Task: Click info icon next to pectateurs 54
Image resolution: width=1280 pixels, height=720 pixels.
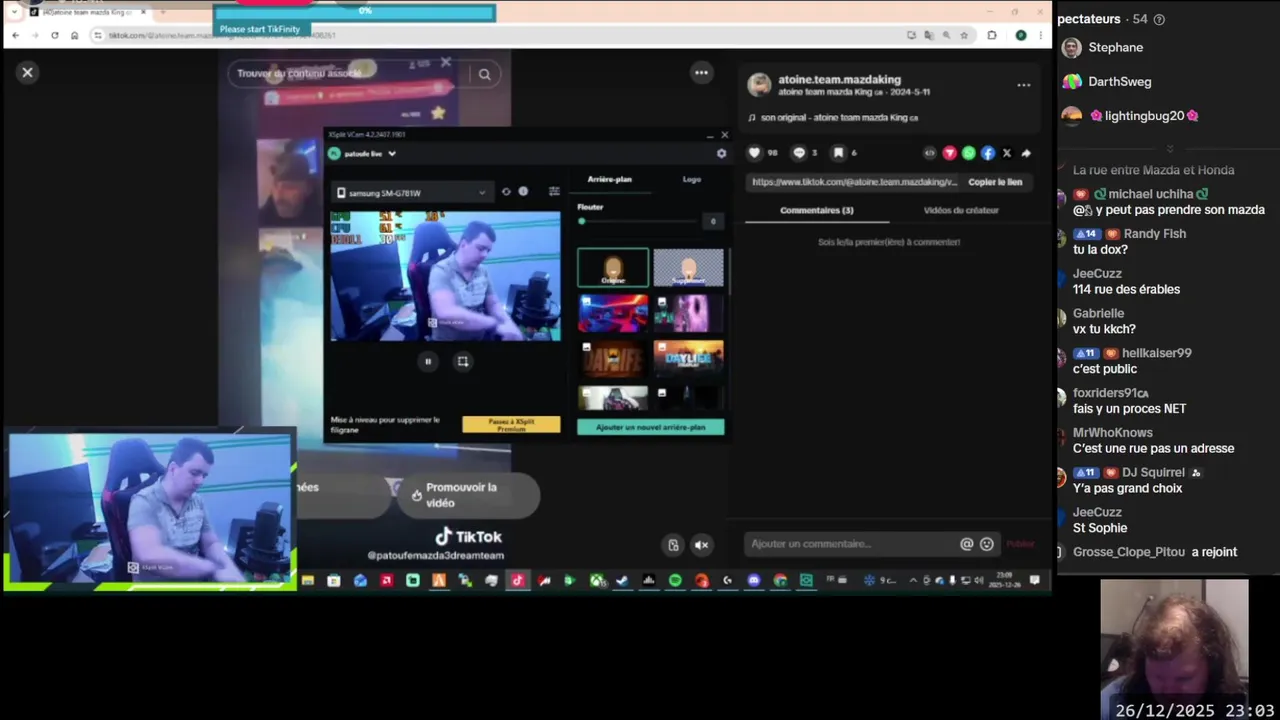Action: (1159, 19)
